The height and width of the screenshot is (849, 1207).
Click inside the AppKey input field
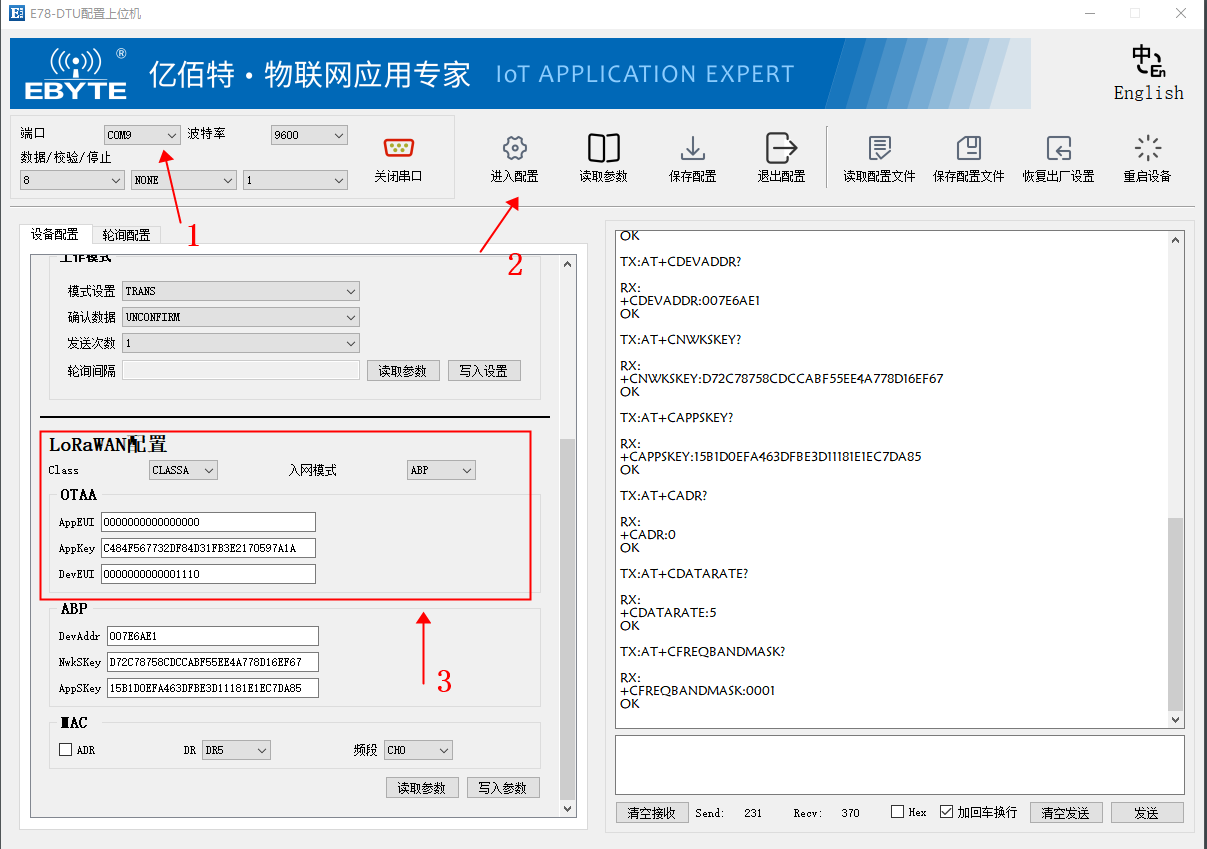[209, 548]
